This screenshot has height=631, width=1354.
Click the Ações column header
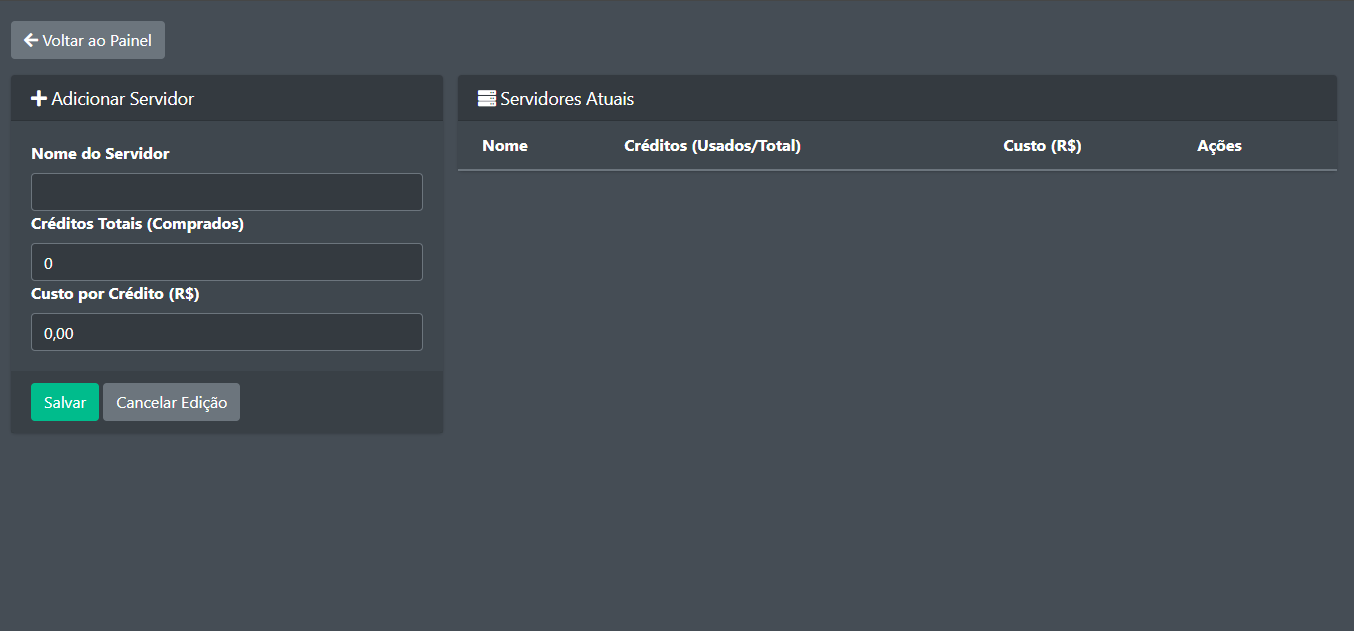pos(1219,146)
